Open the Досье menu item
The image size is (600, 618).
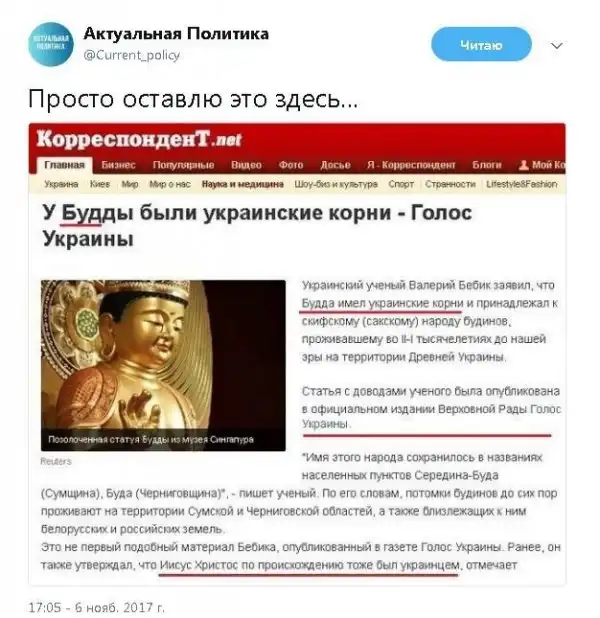coord(335,165)
